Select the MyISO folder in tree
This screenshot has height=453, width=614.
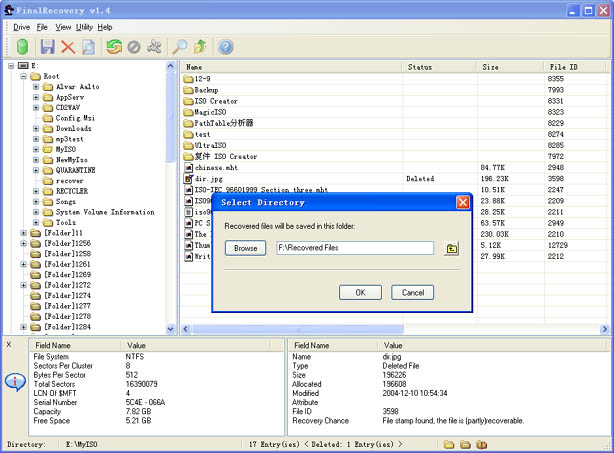66,149
